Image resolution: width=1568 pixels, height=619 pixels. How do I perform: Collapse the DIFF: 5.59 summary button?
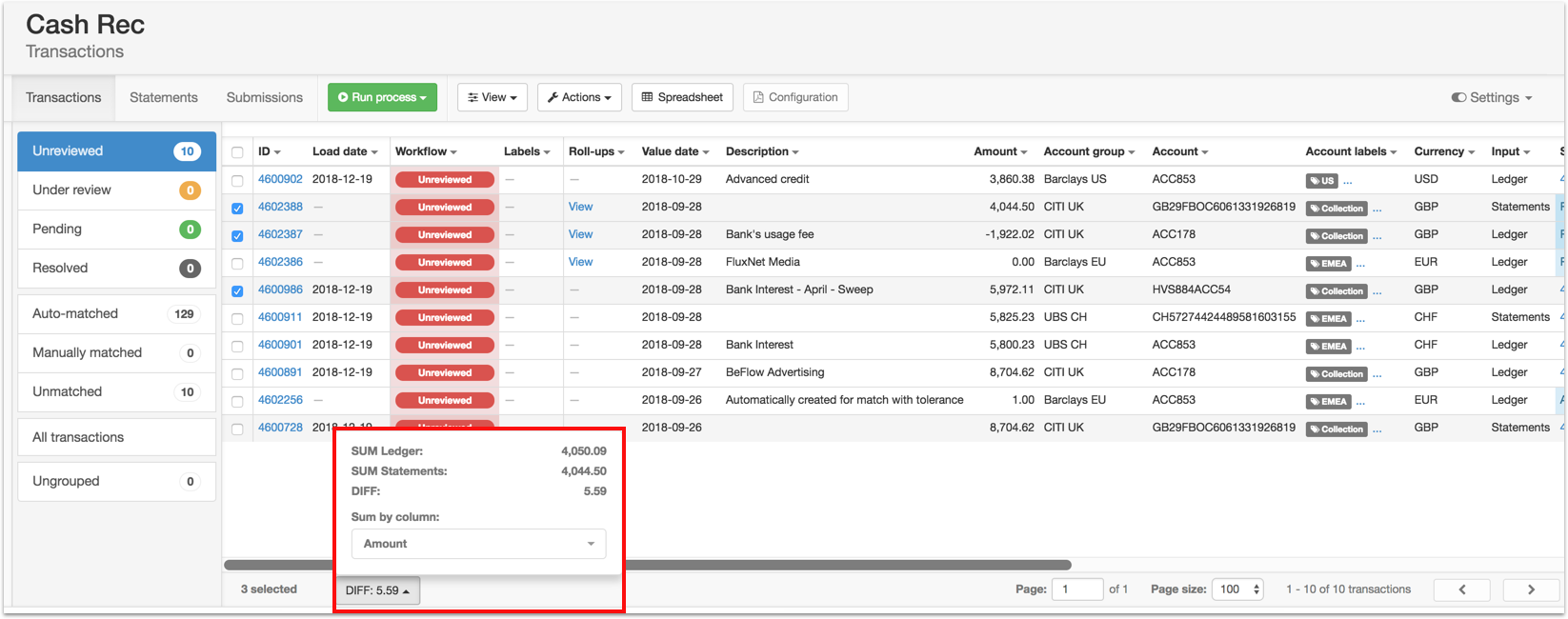pyautogui.click(x=377, y=590)
